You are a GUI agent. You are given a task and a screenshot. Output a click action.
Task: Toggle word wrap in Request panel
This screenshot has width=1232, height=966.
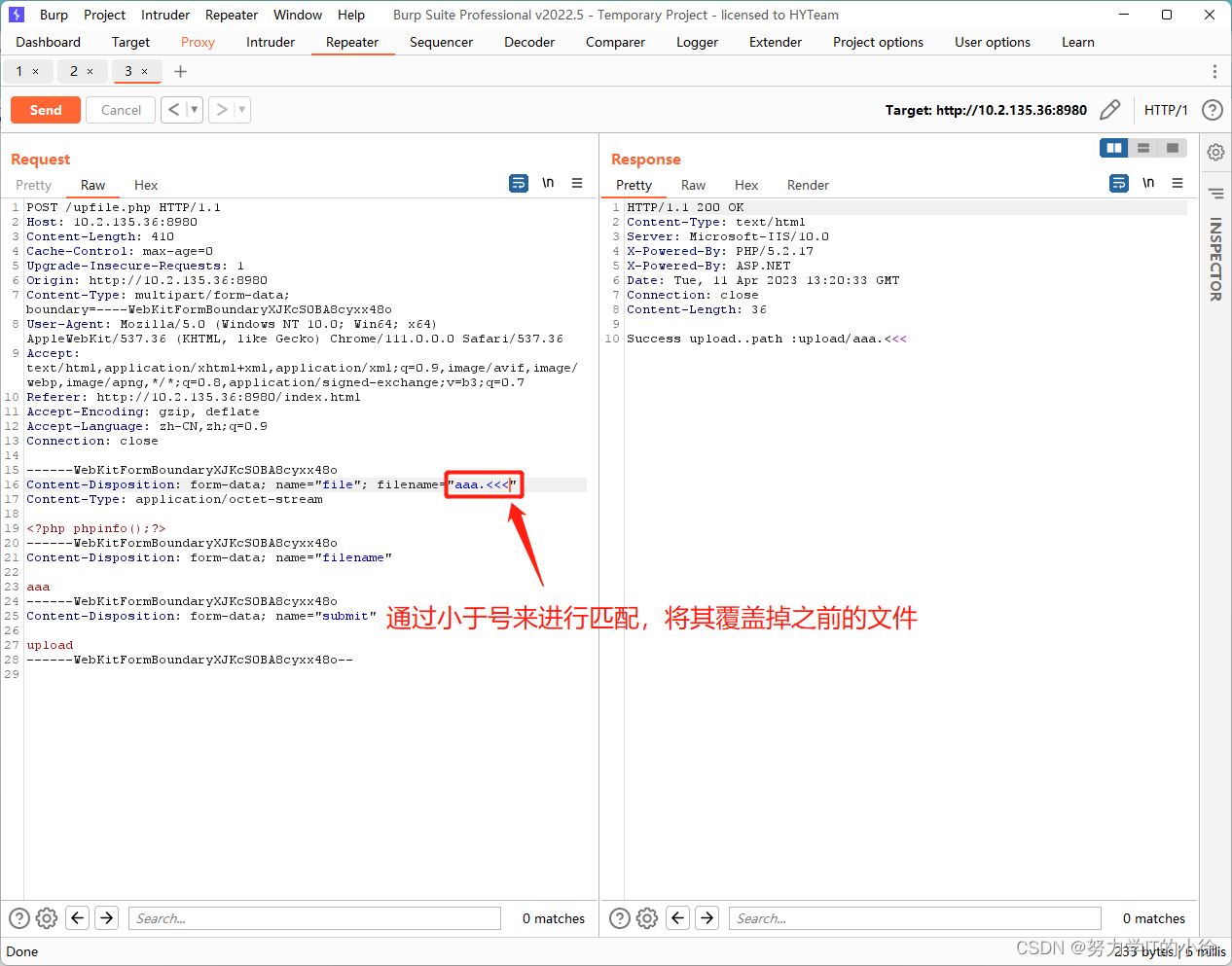click(x=519, y=183)
